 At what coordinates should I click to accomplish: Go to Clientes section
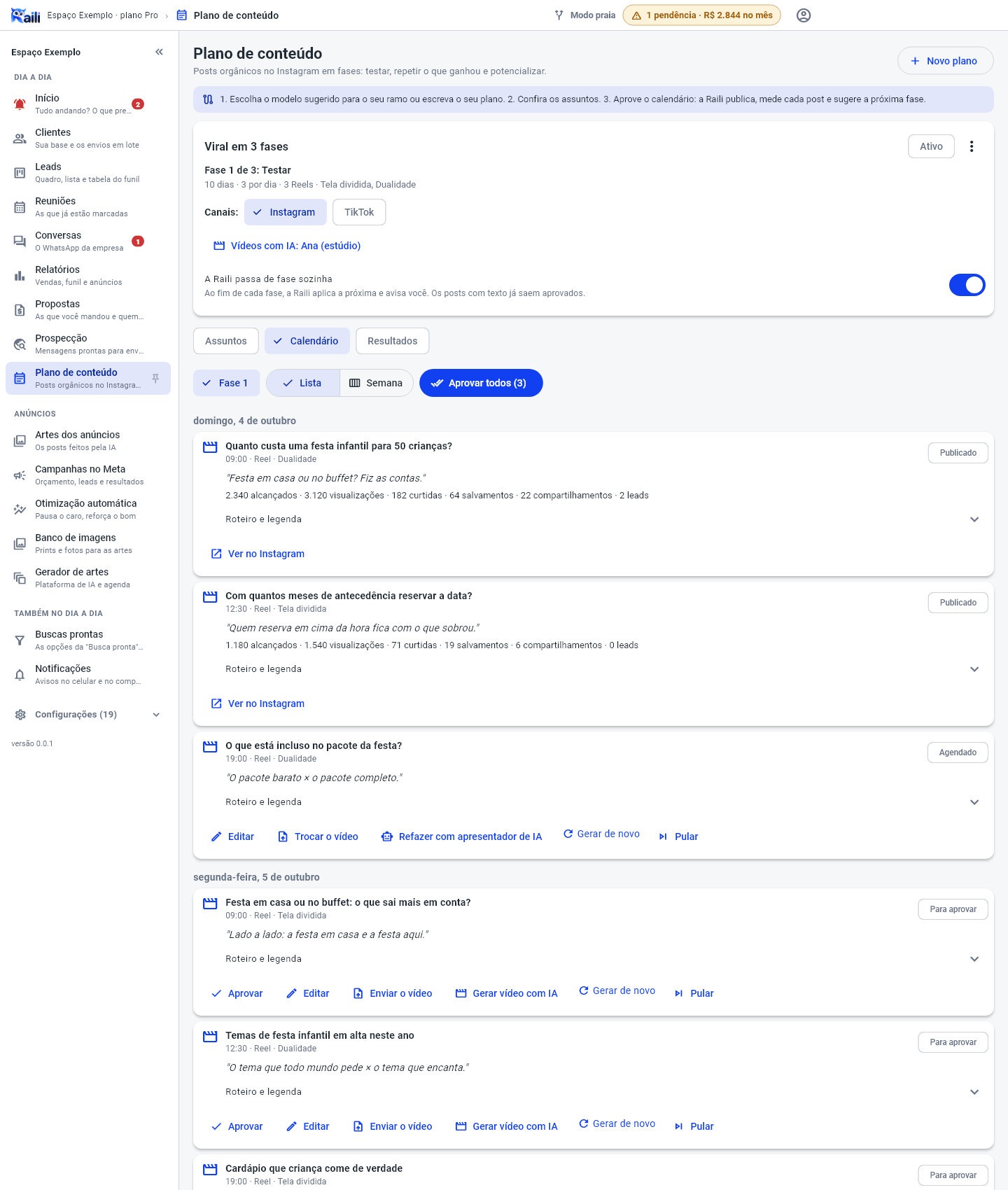tap(88, 138)
